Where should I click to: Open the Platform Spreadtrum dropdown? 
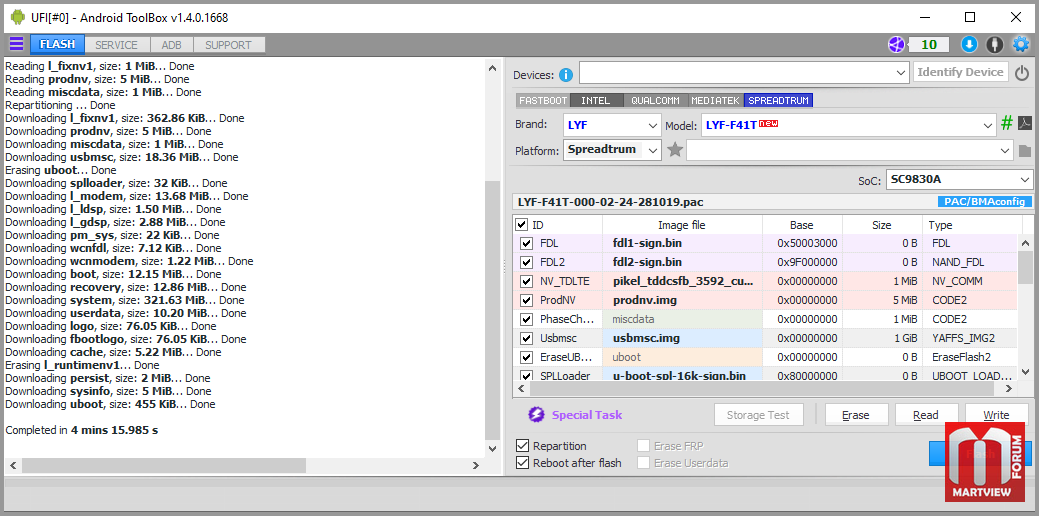(x=653, y=151)
